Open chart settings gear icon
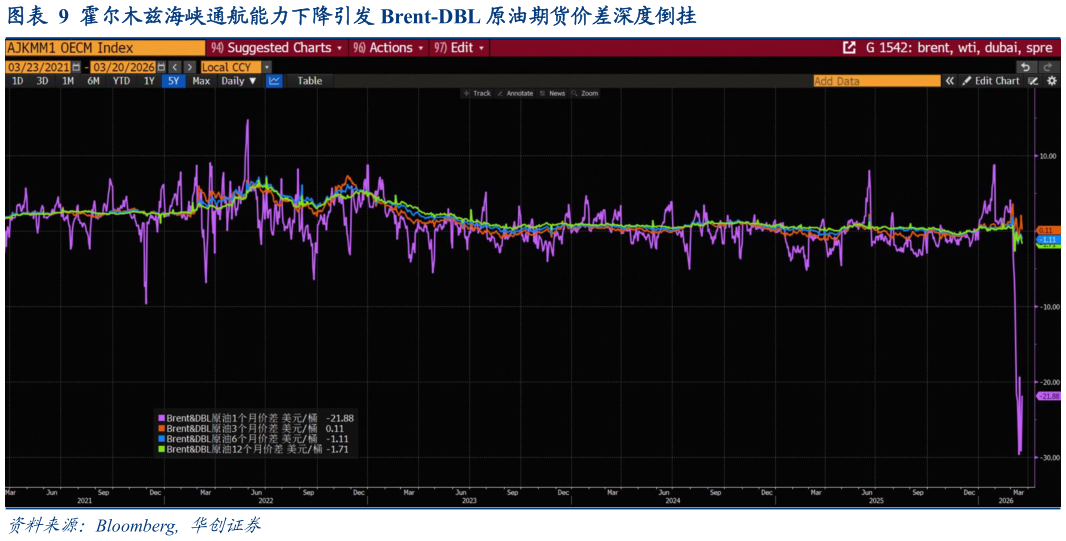Viewport: 1066px width, 541px height. 1051,81
